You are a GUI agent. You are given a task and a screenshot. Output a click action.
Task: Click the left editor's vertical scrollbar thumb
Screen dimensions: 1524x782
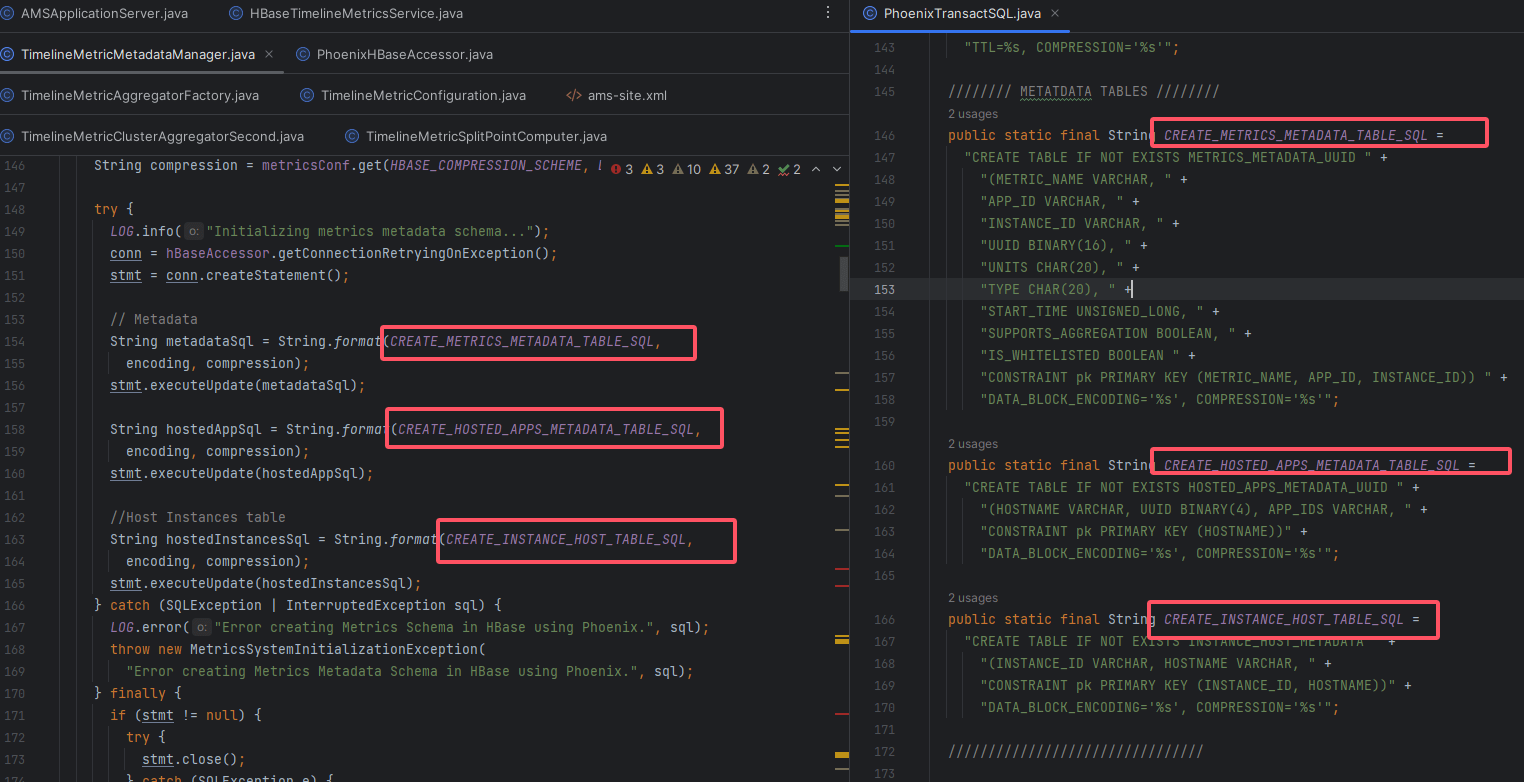[x=843, y=273]
